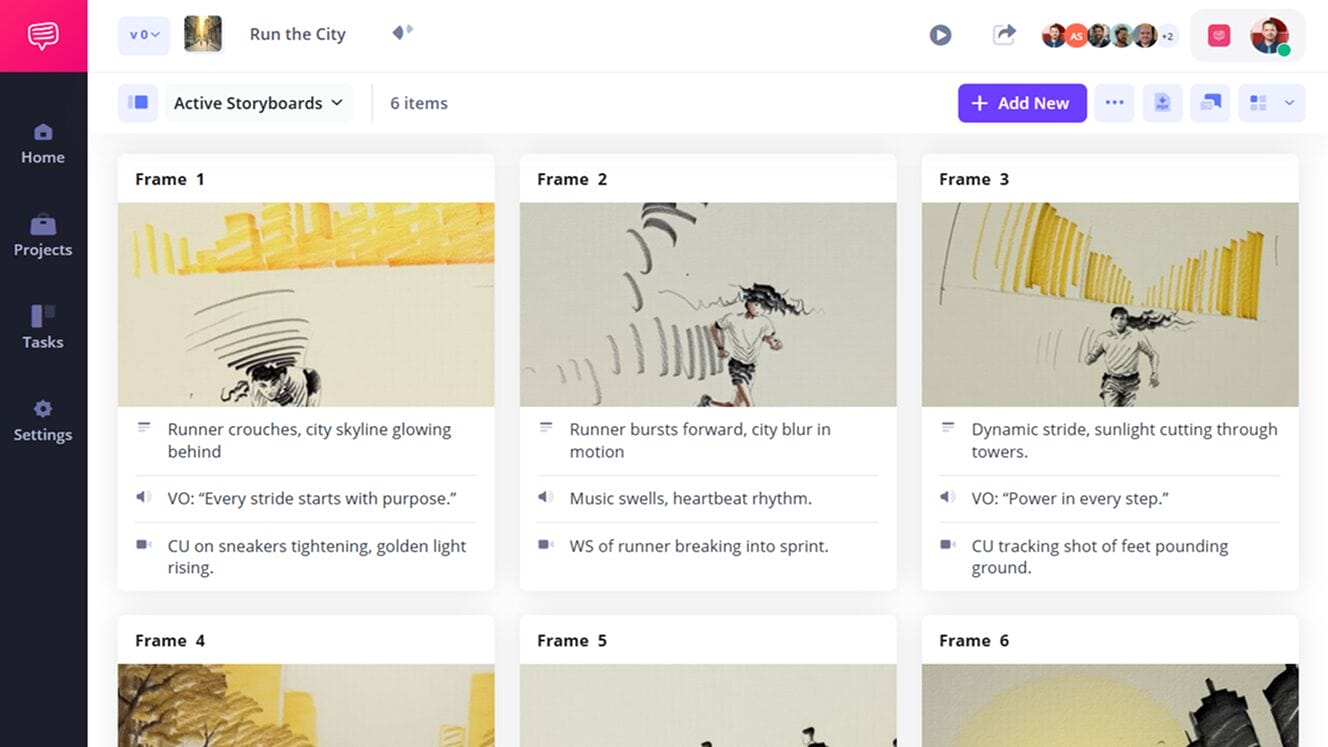Open the v0 version dropdown
The image size is (1328, 747).
tap(144, 35)
